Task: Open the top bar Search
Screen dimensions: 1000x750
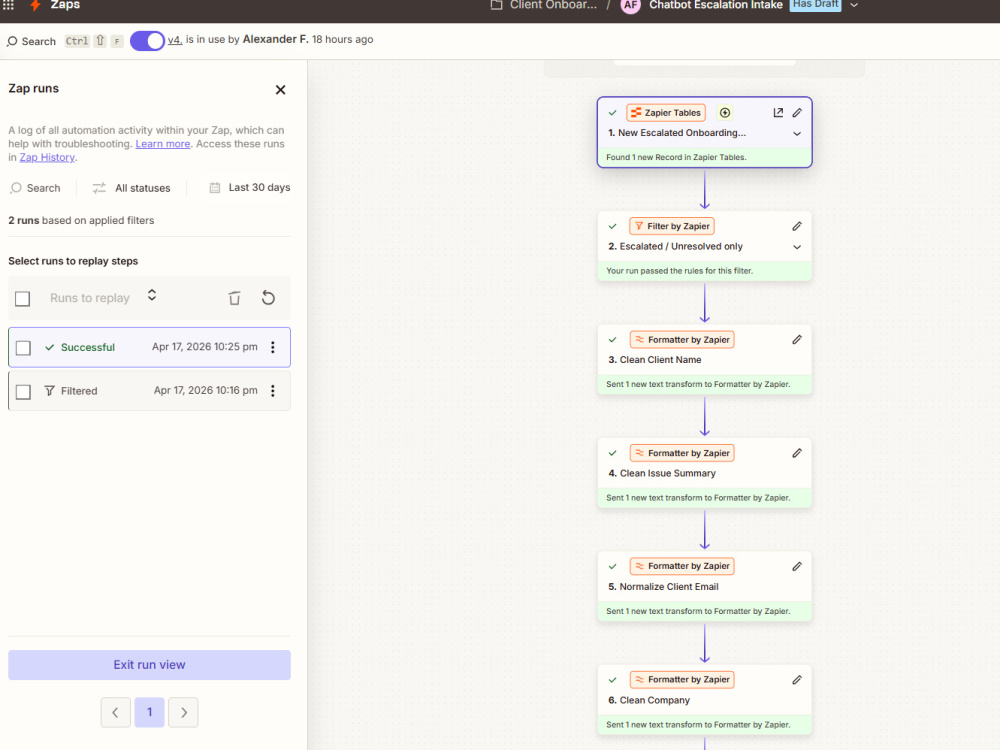Action: point(32,41)
